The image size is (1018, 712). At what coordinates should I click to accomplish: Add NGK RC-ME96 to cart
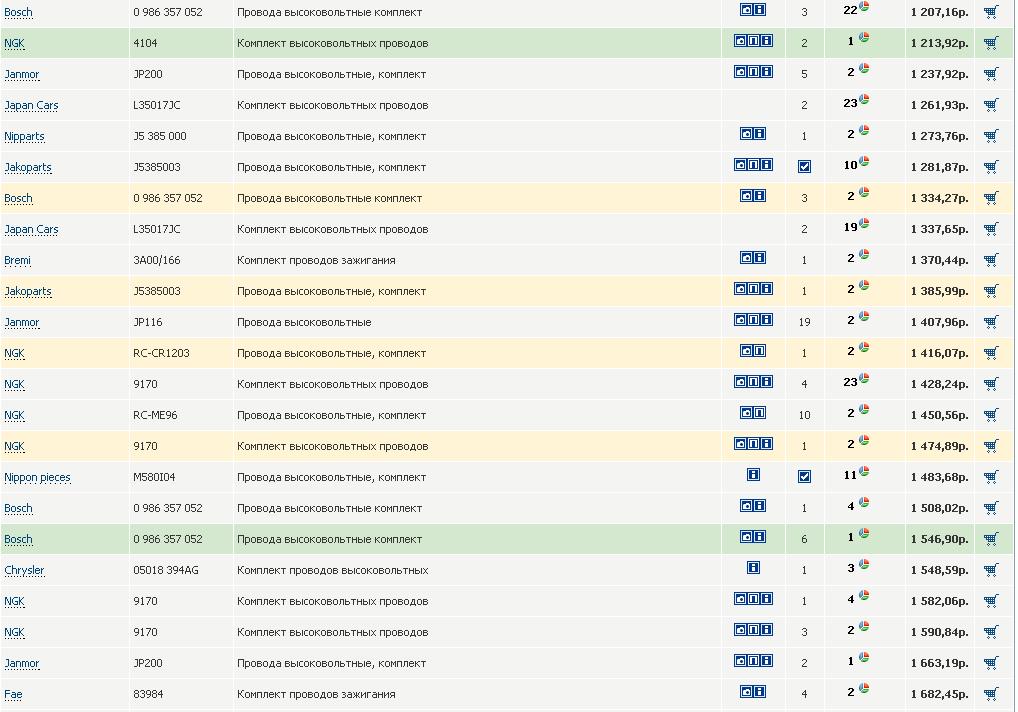point(991,415)
